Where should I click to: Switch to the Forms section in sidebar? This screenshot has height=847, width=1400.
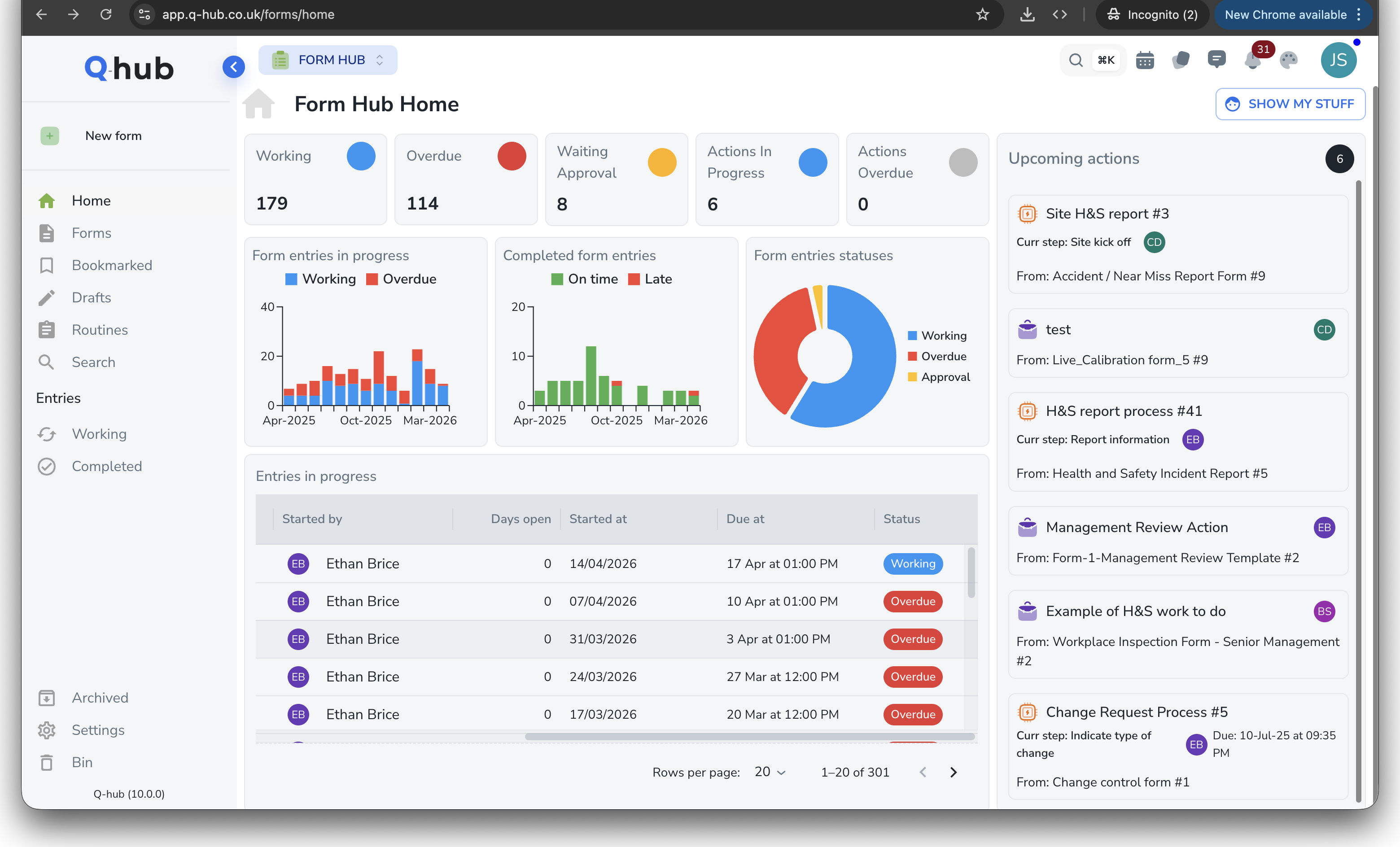(x=91, y=233)
